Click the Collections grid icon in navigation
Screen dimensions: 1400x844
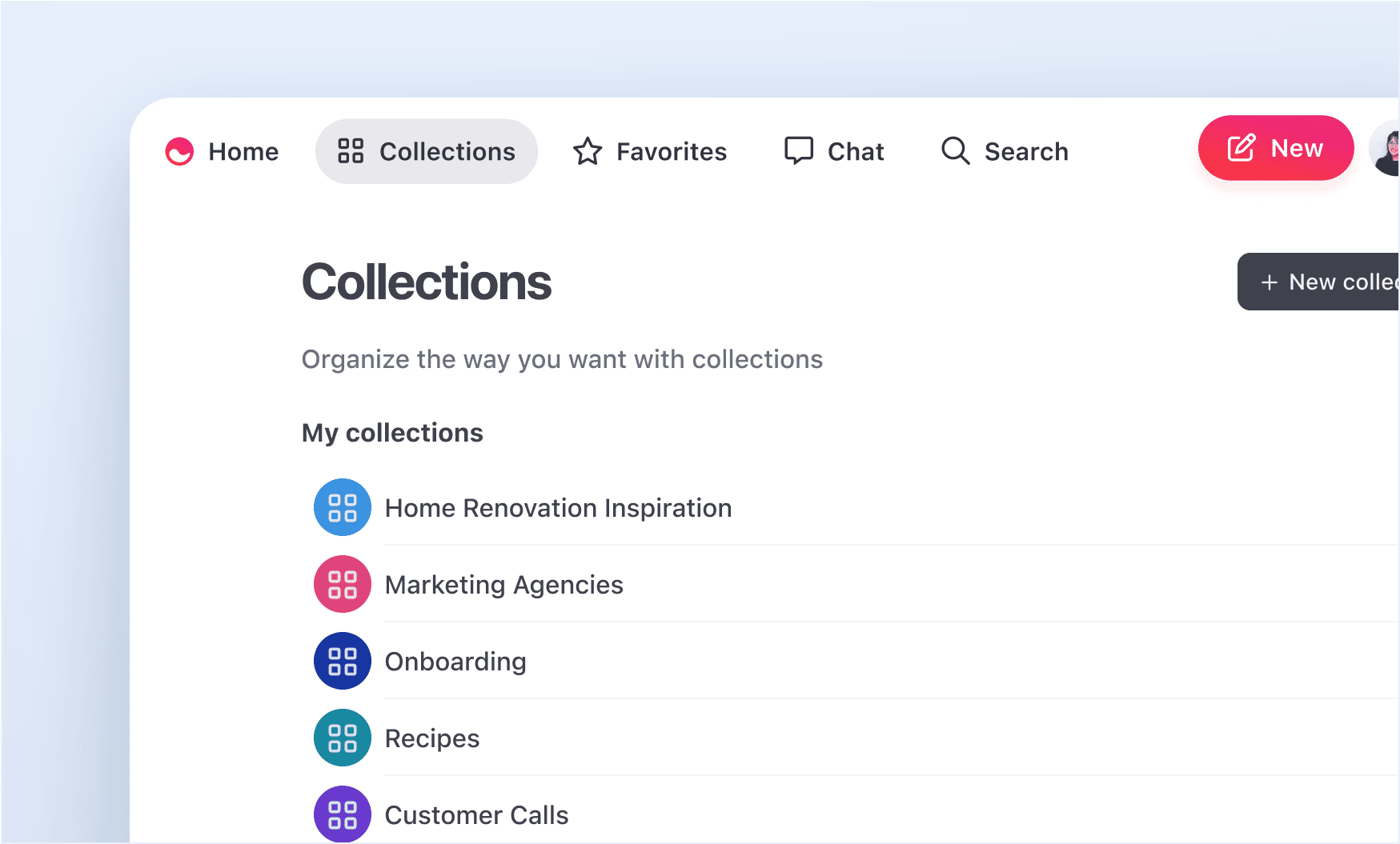click(351, 151)
